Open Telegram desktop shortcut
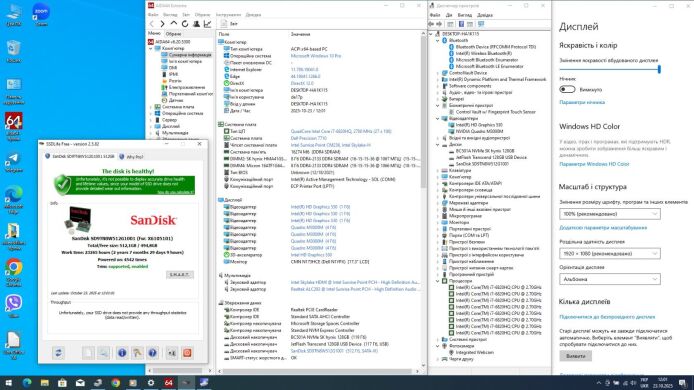This screenshot has width=694, height=390. point(13,162)
